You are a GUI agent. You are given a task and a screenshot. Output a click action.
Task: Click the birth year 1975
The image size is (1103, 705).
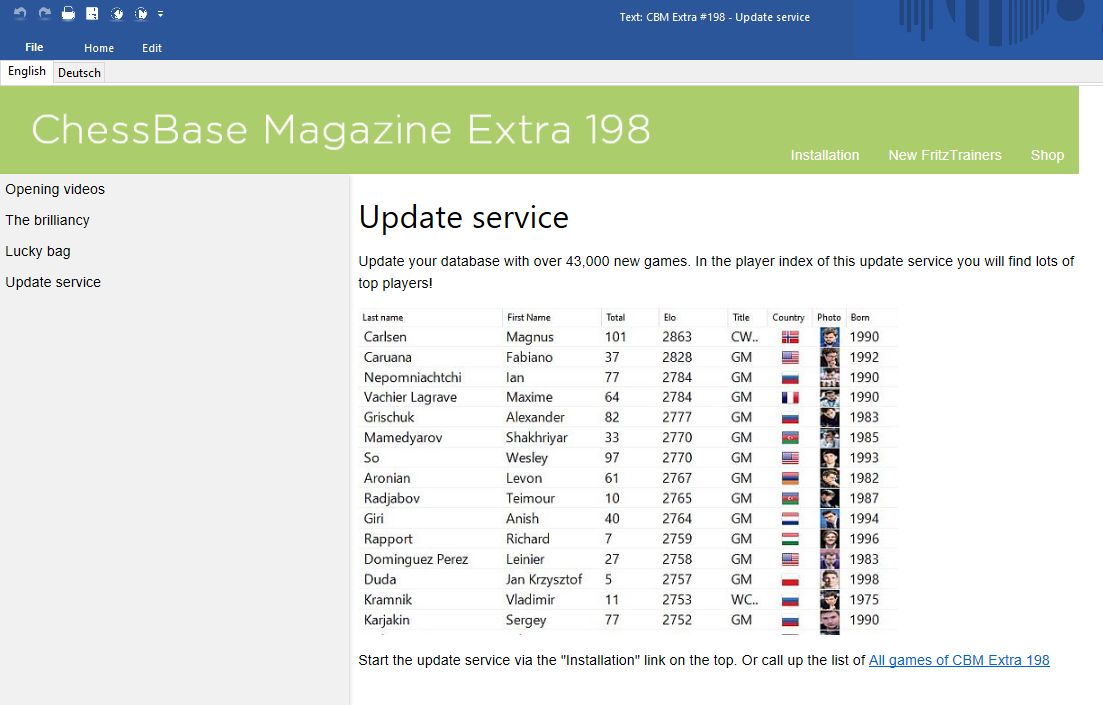[x=864, y=600]
